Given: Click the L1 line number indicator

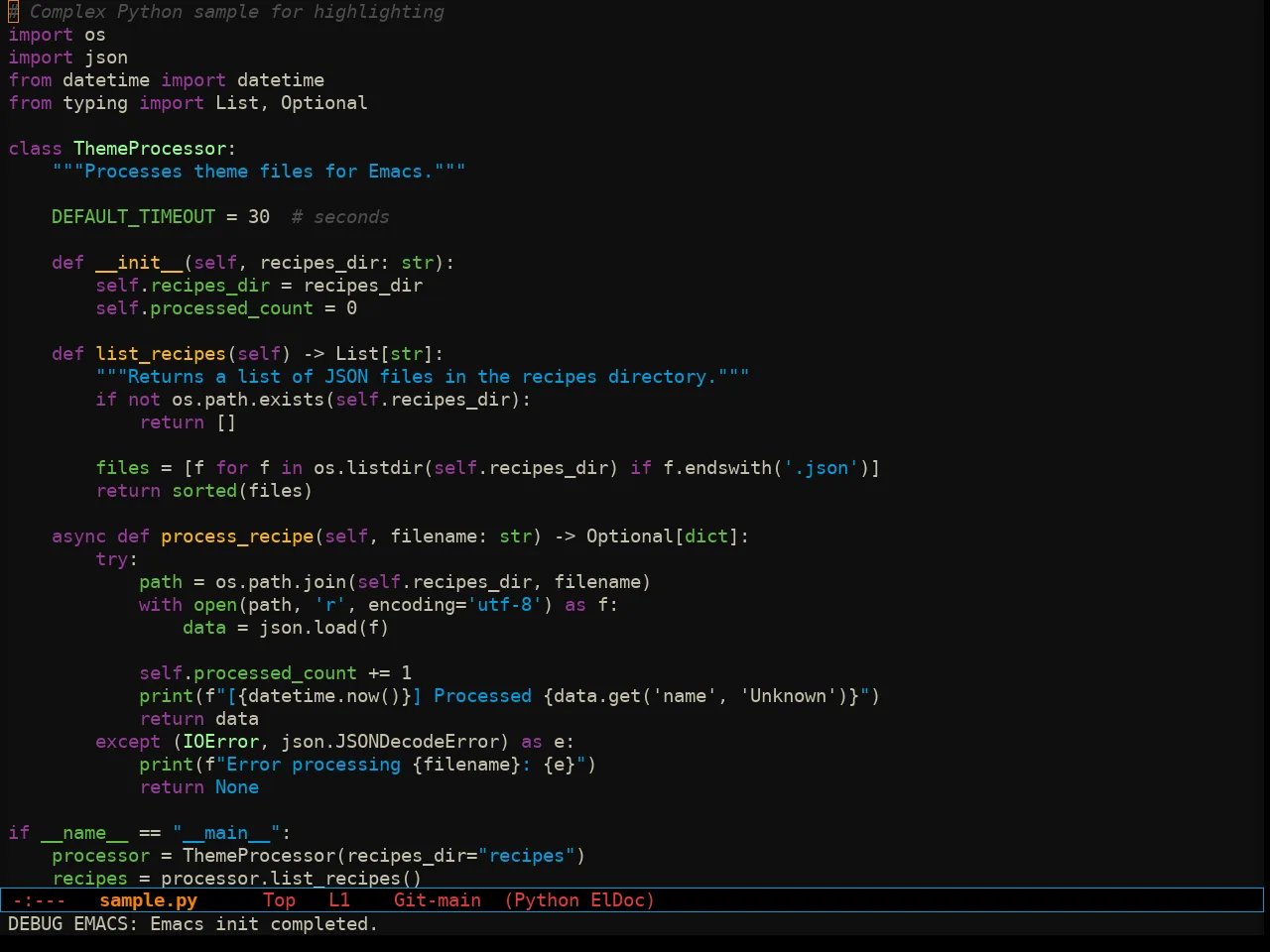Looking at the screenshot, I should point(339,900).
